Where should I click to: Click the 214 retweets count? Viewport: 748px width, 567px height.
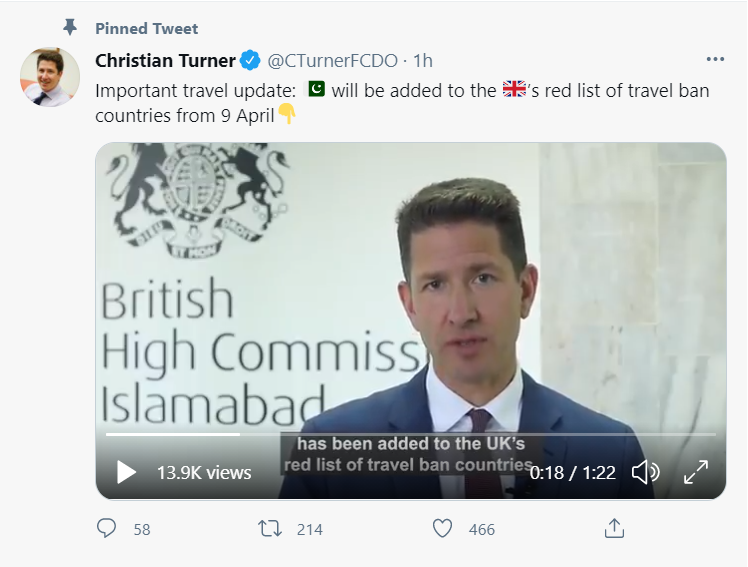coord(310,529)
